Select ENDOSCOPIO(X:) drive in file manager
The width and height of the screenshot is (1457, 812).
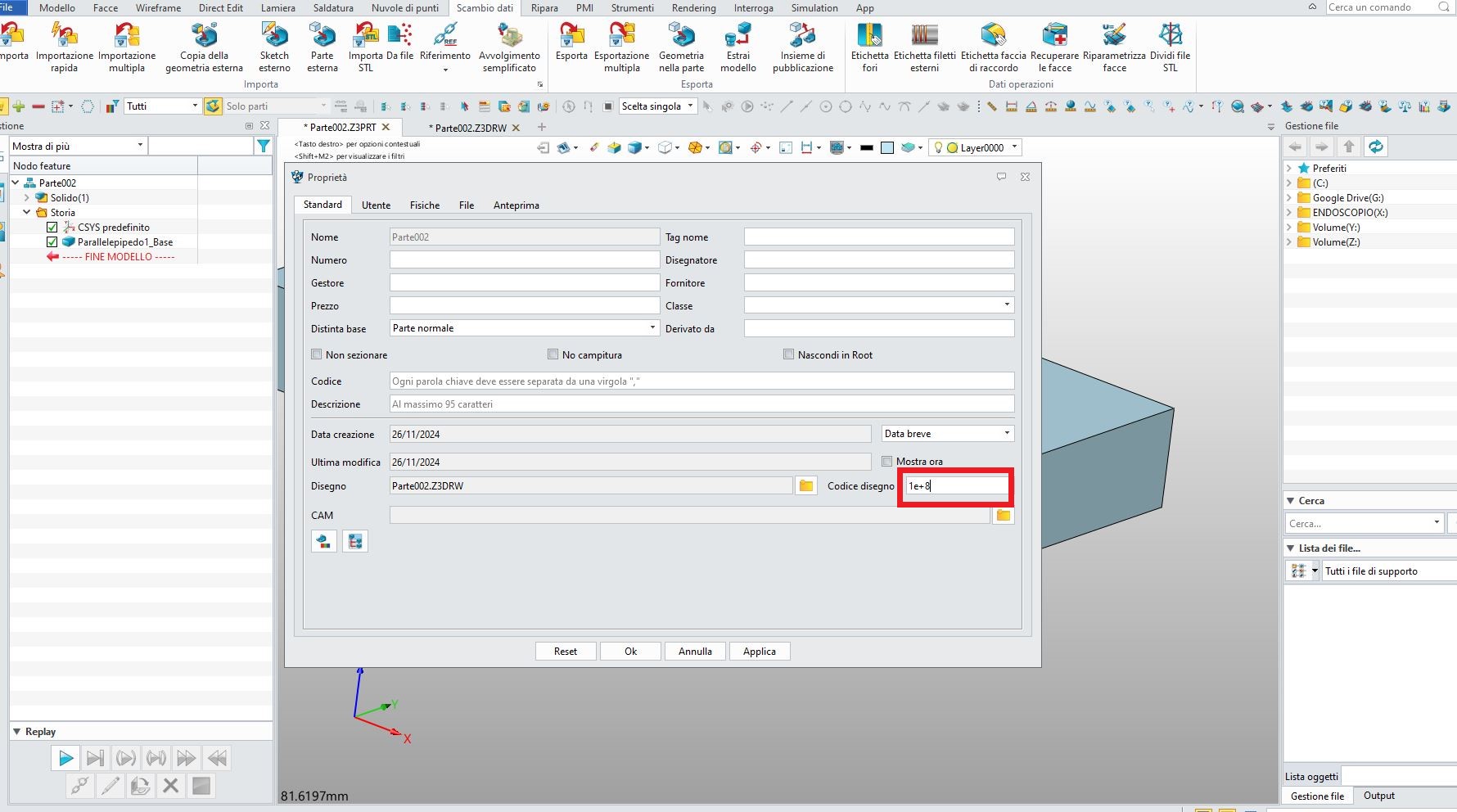click(1351, 213)
